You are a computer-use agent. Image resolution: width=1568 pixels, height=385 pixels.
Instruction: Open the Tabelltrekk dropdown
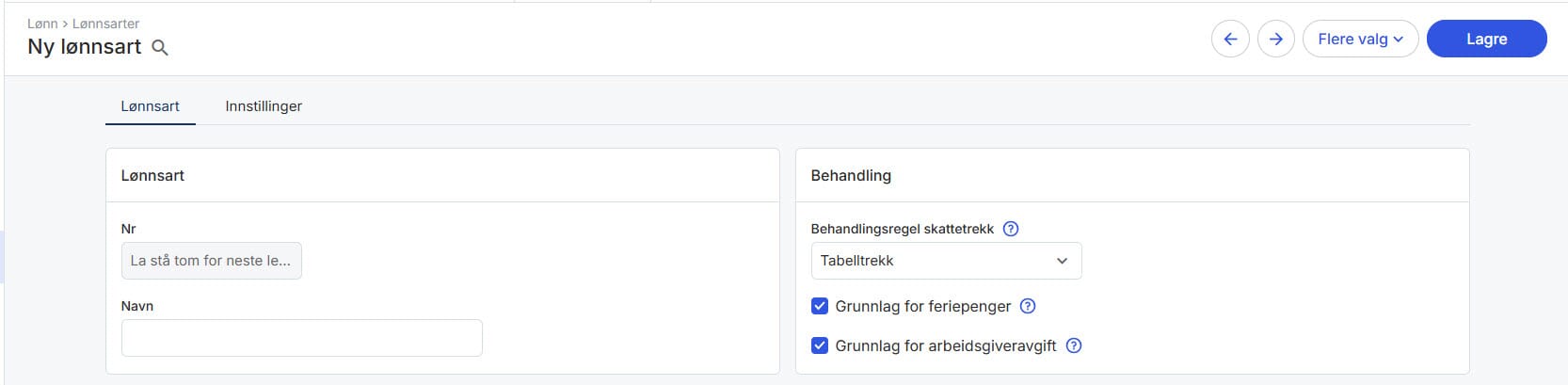pyautogui.click(x=946, y=261)
